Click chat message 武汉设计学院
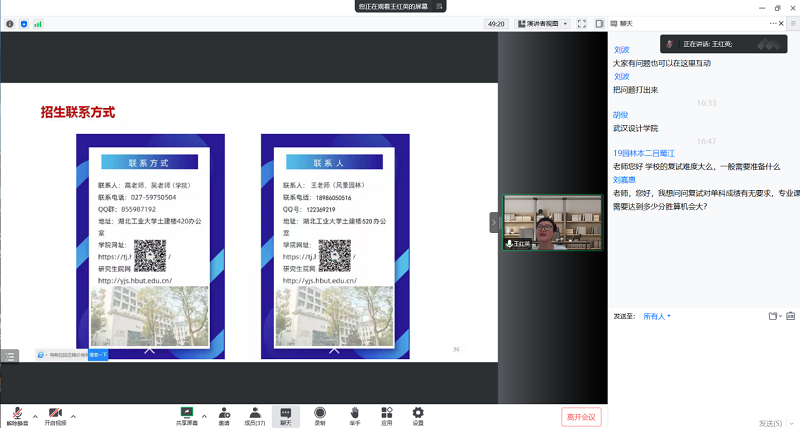Image resolution: width=800 pixels, height=428 pixels. point(636,129)
